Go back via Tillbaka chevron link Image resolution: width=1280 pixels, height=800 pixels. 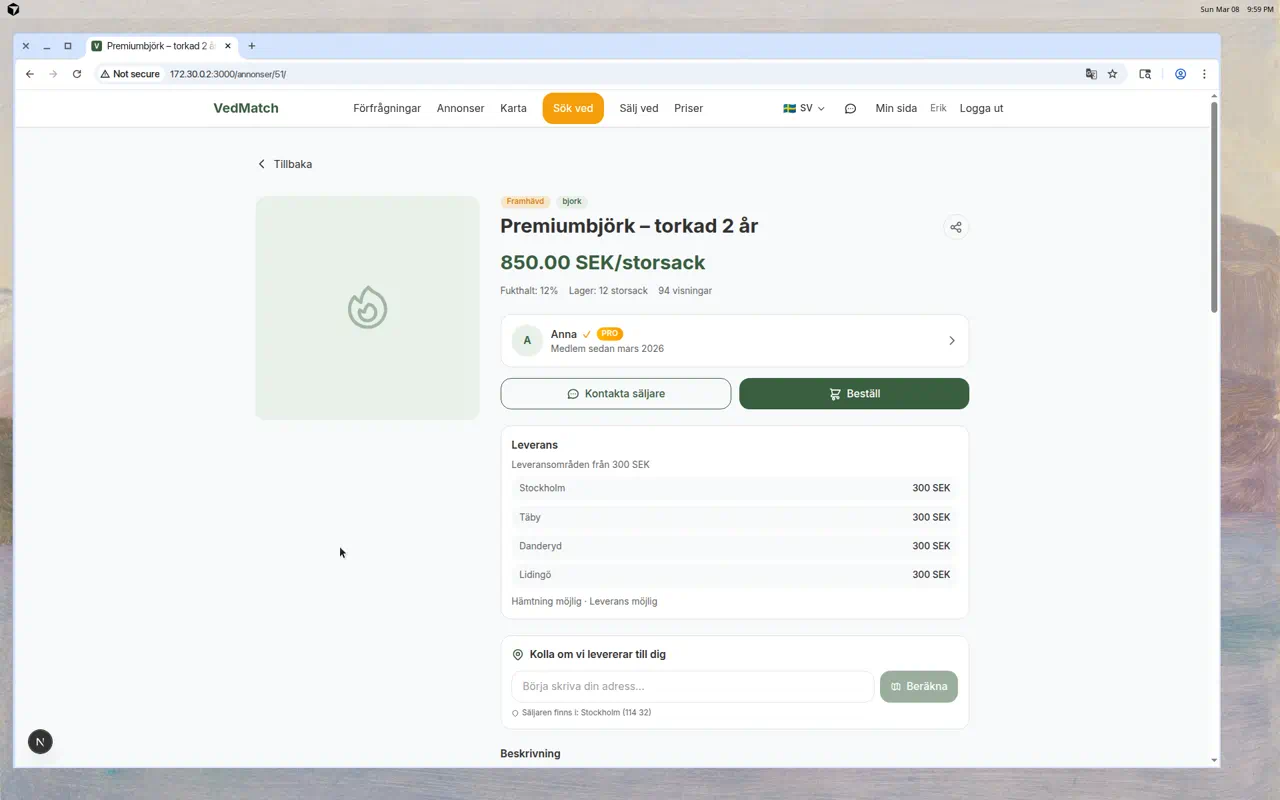click(x=285, y=164)
